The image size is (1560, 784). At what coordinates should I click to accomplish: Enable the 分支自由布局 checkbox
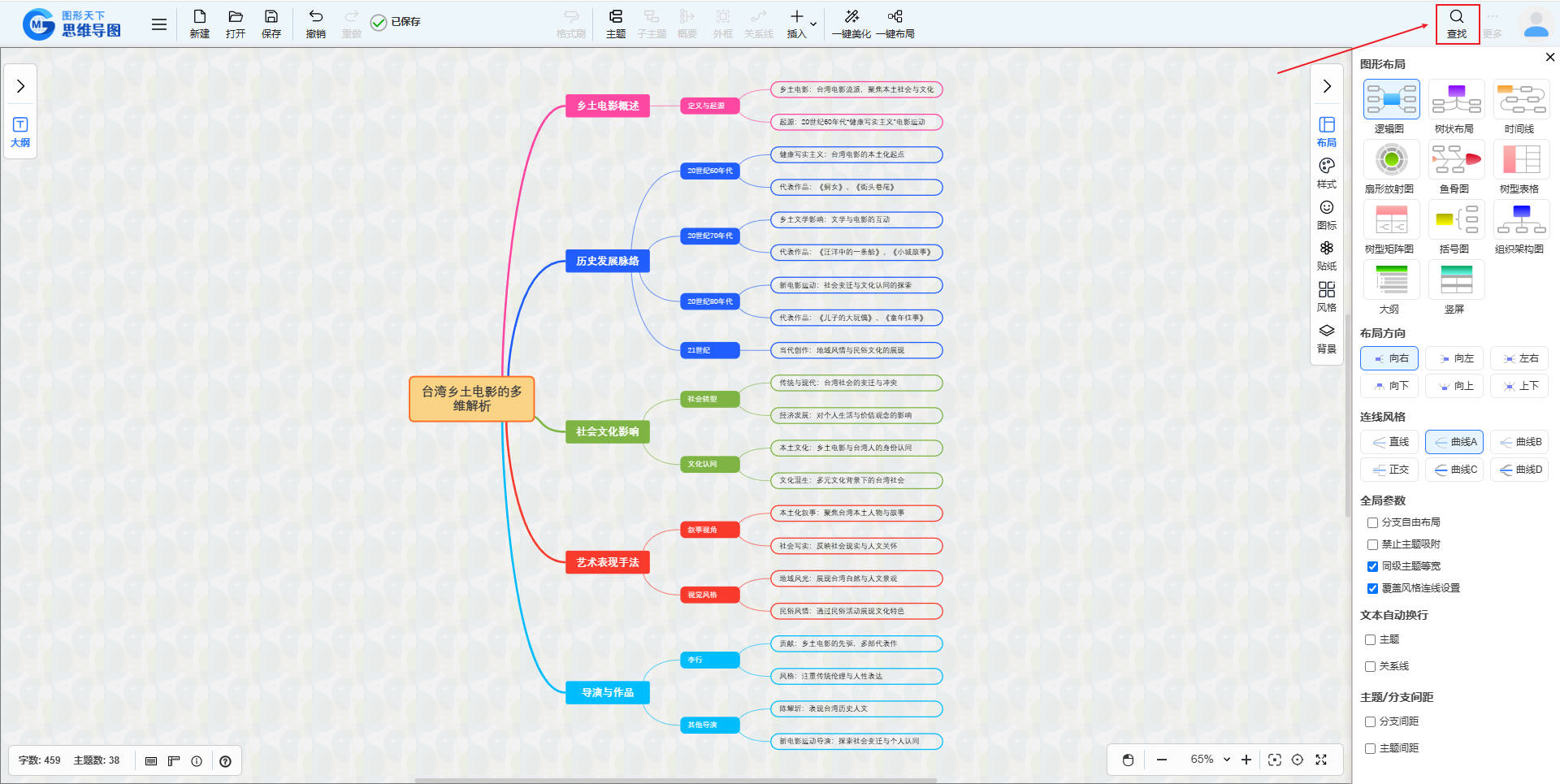(1372, 522)
